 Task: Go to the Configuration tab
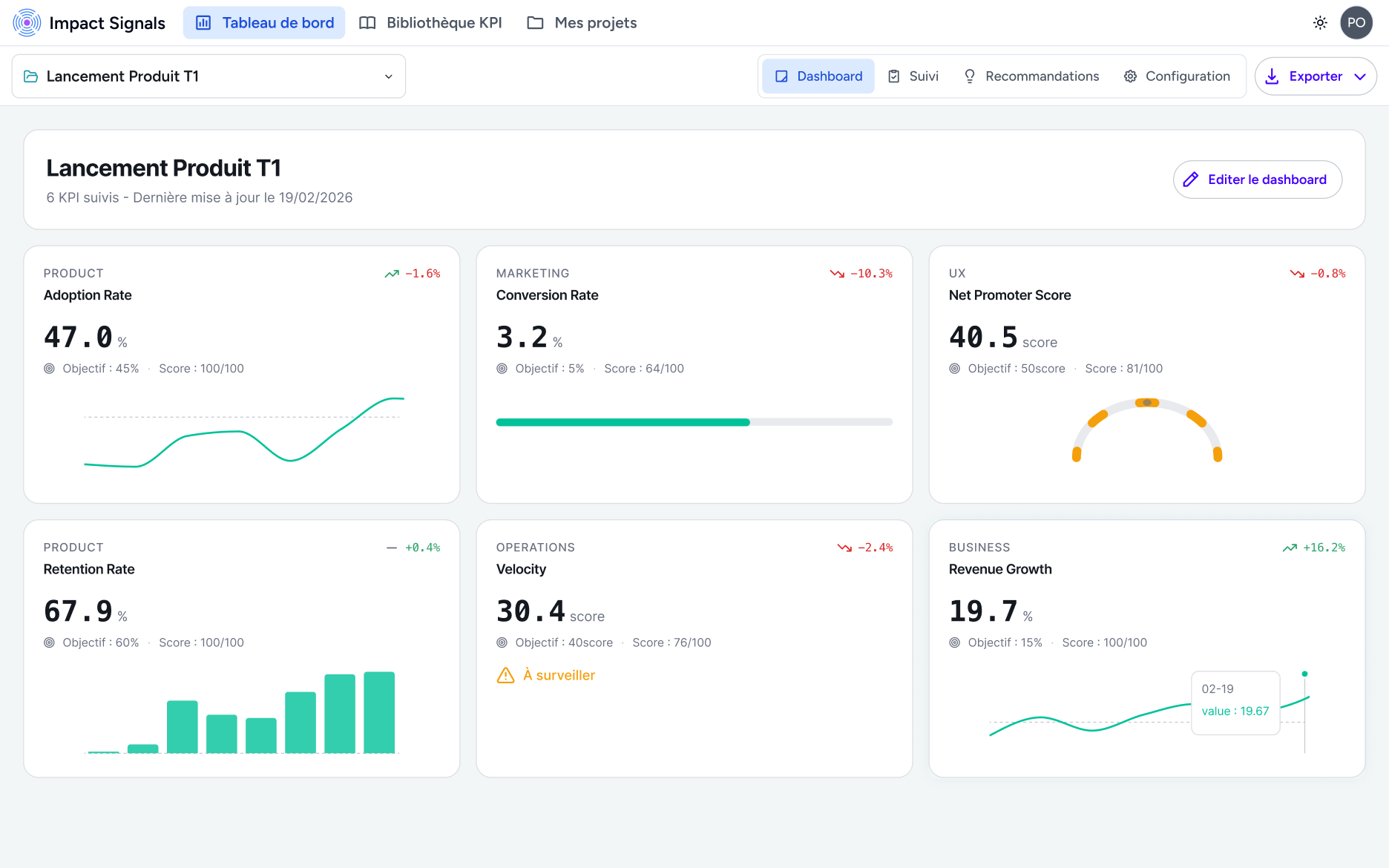pos(1177,76)
